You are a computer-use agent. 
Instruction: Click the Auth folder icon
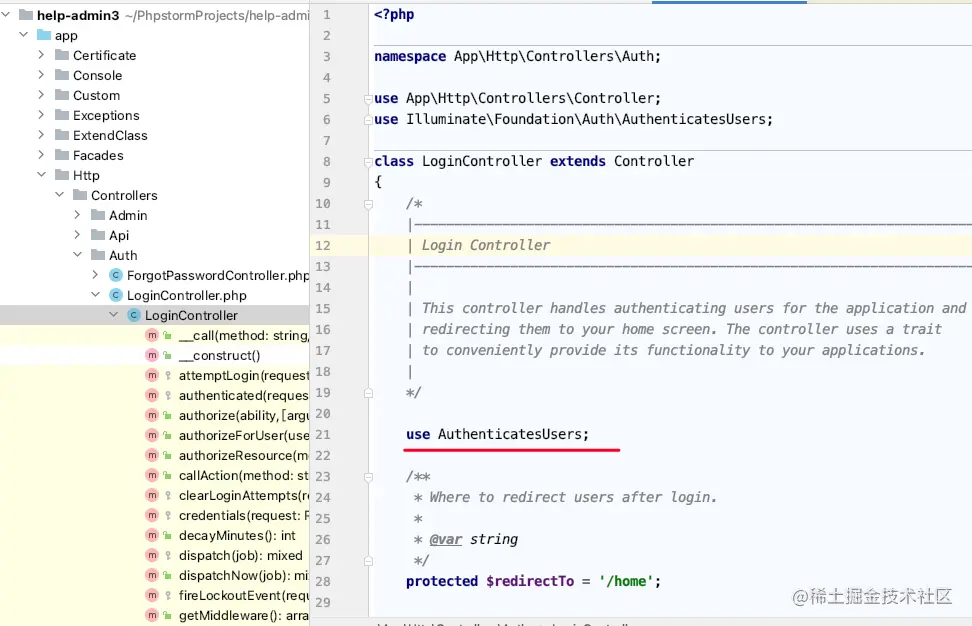pyautogui.click(x=97, y=255)
